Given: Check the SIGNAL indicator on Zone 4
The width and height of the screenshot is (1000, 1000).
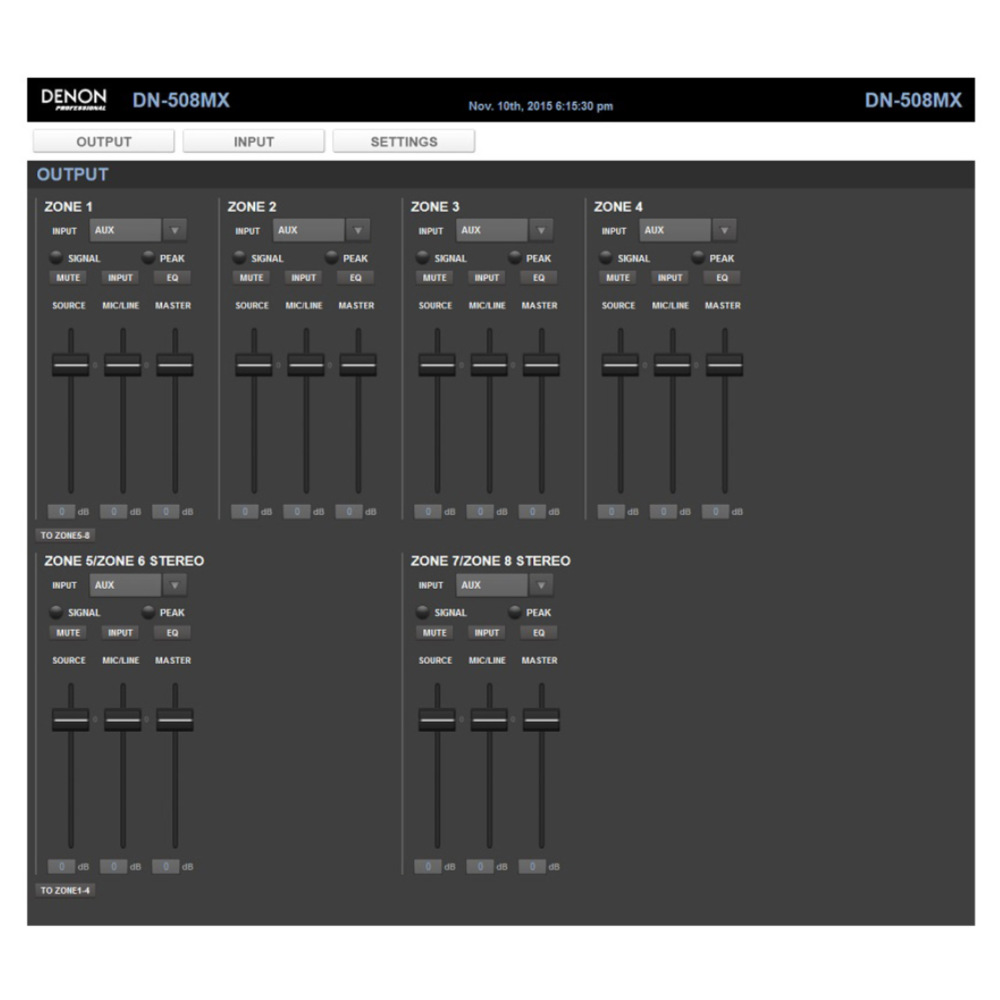Looking at the screenshot, I should tap(605, 257).
